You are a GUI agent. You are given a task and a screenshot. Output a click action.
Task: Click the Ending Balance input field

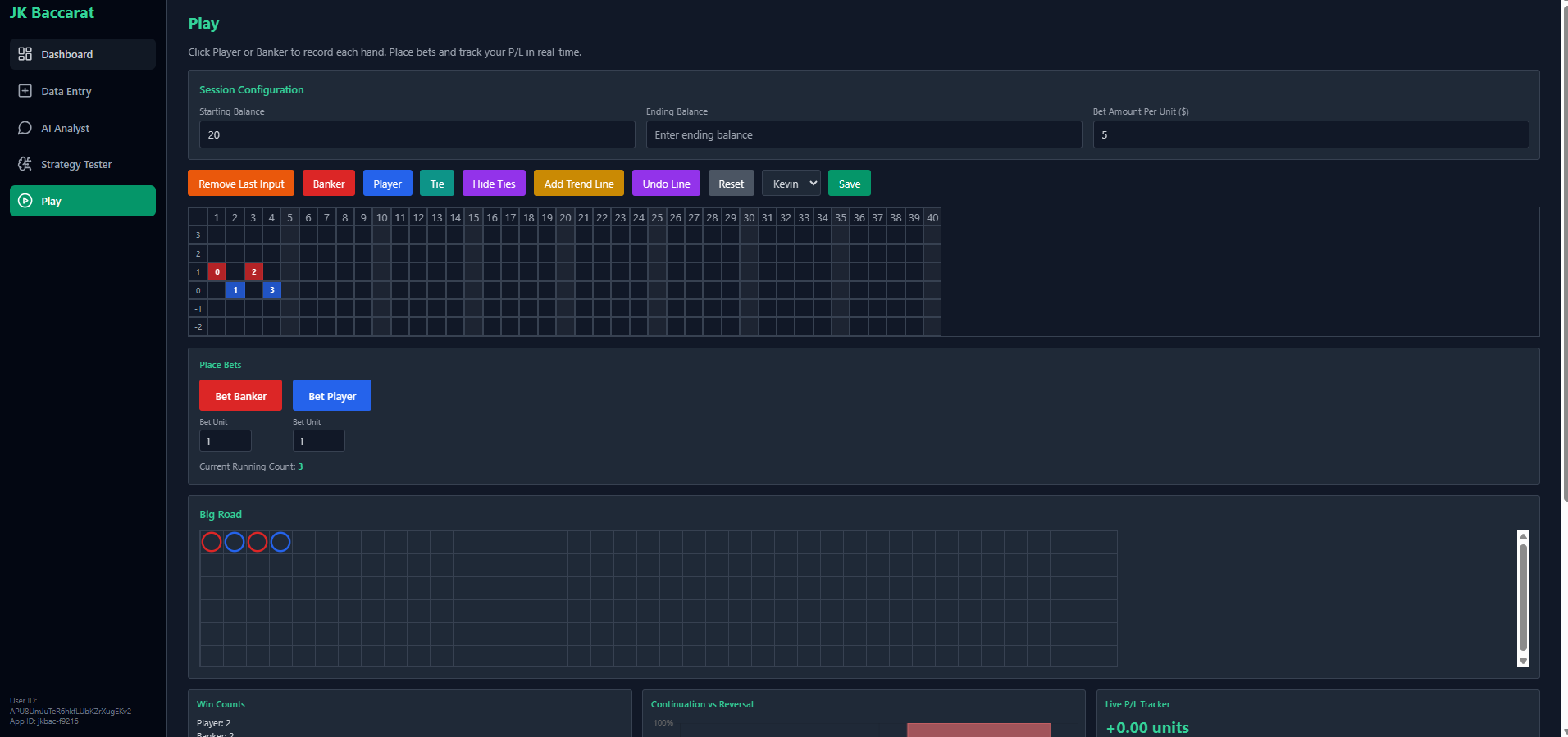[864, 134]
